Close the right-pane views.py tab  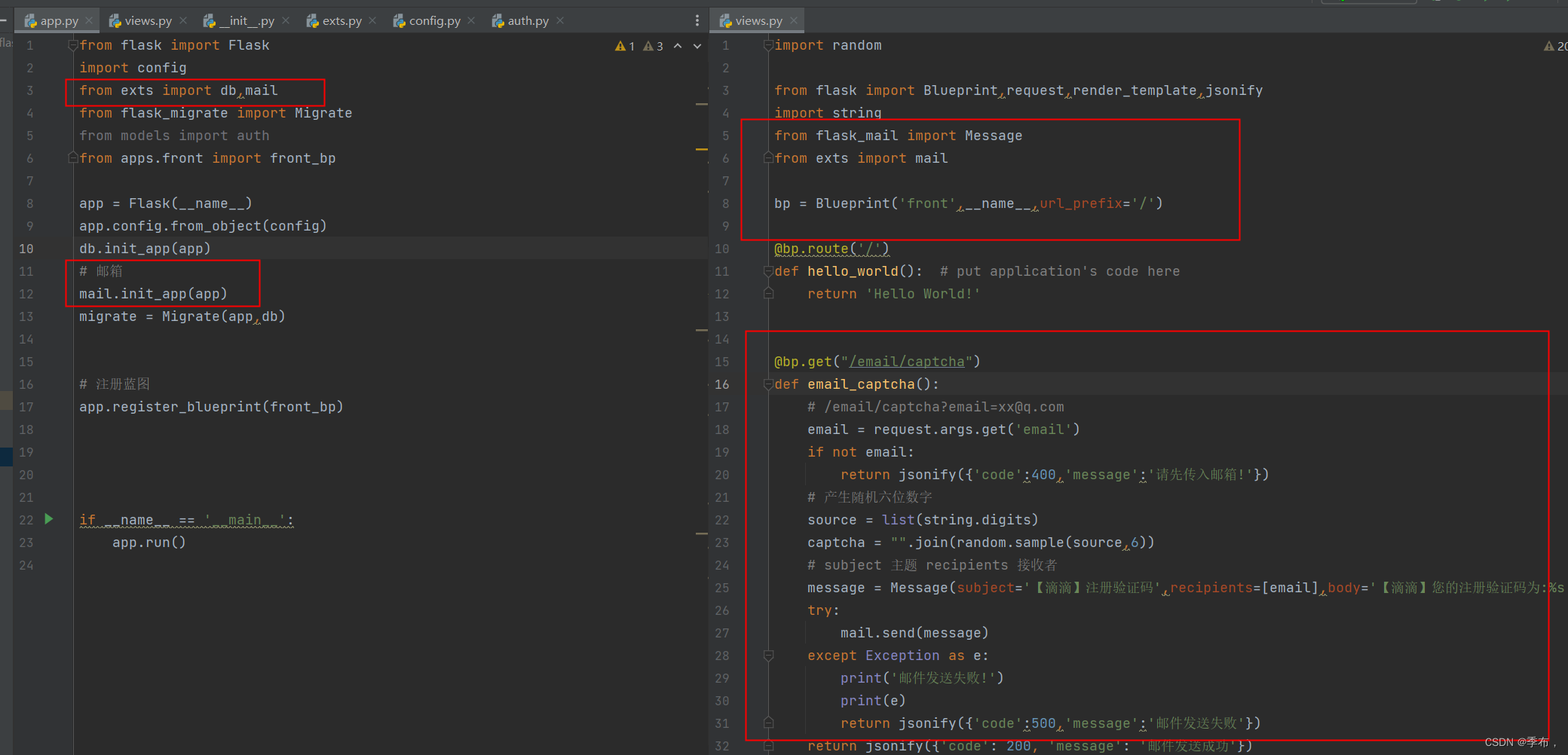[x=794, y=21]
